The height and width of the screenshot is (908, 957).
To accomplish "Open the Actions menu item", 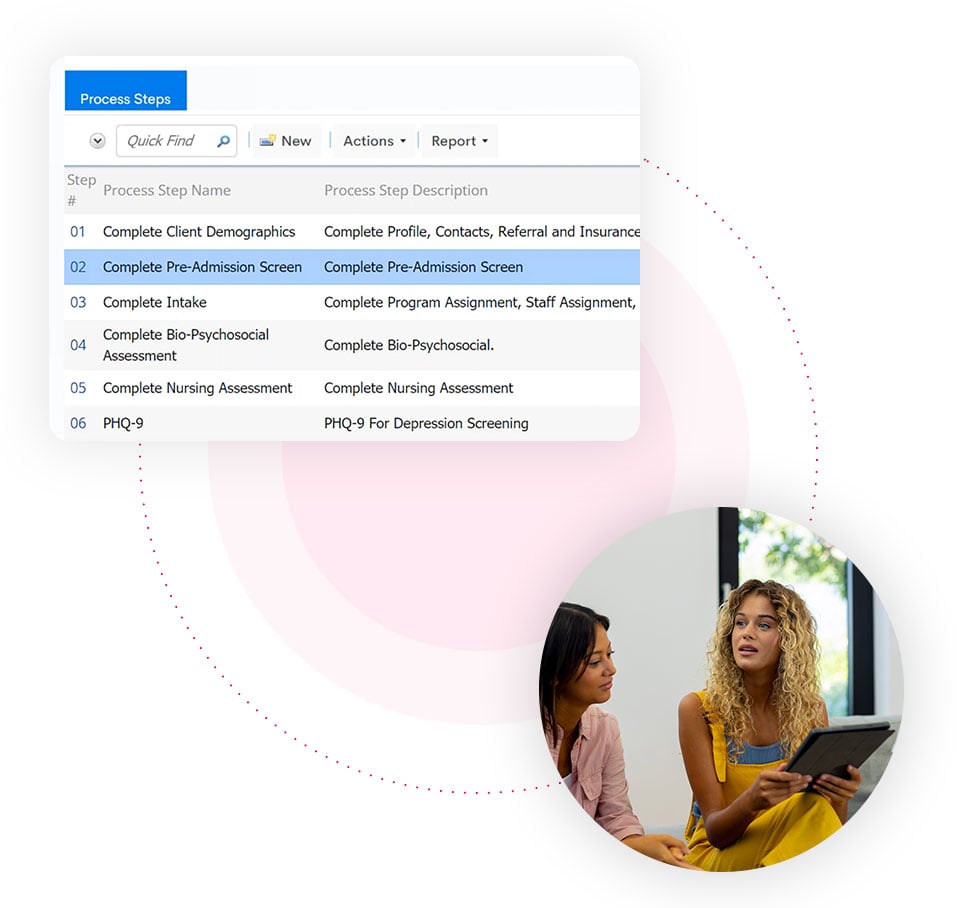I will [367, 141].
